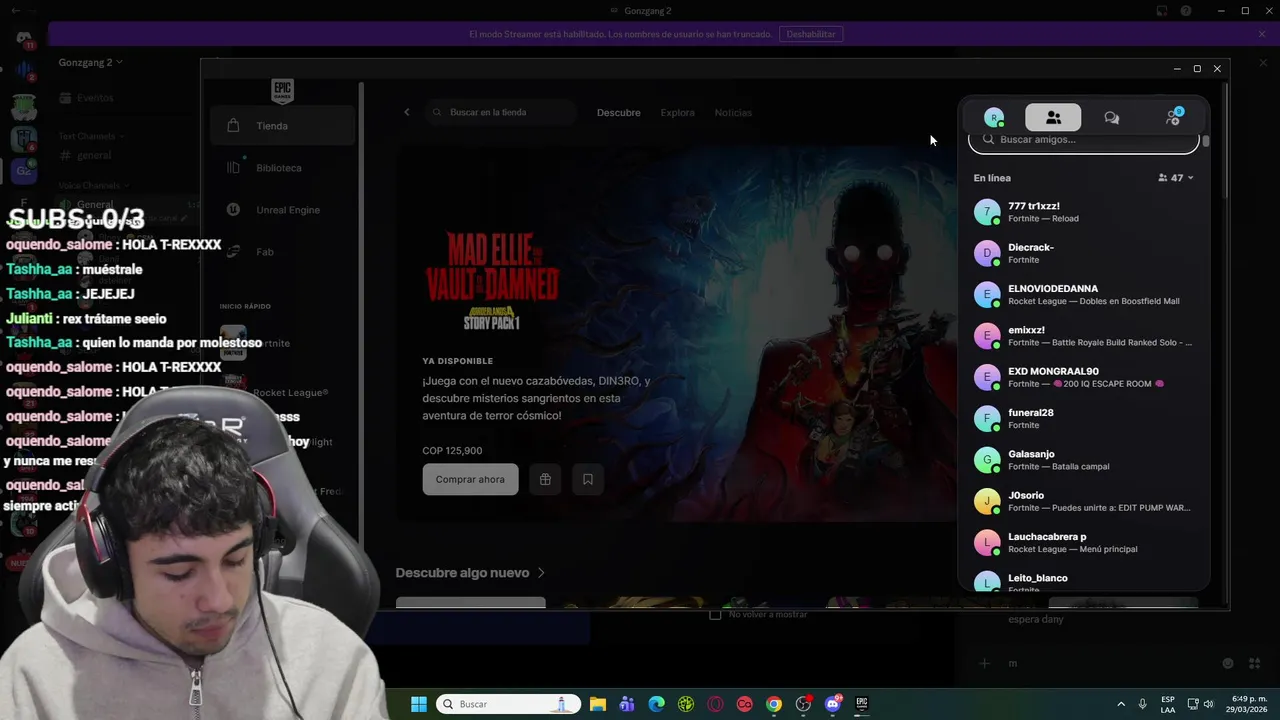This screenshot has width=1280, height=720.
Task: Select friend funeral28
Action: (1084, 418)
